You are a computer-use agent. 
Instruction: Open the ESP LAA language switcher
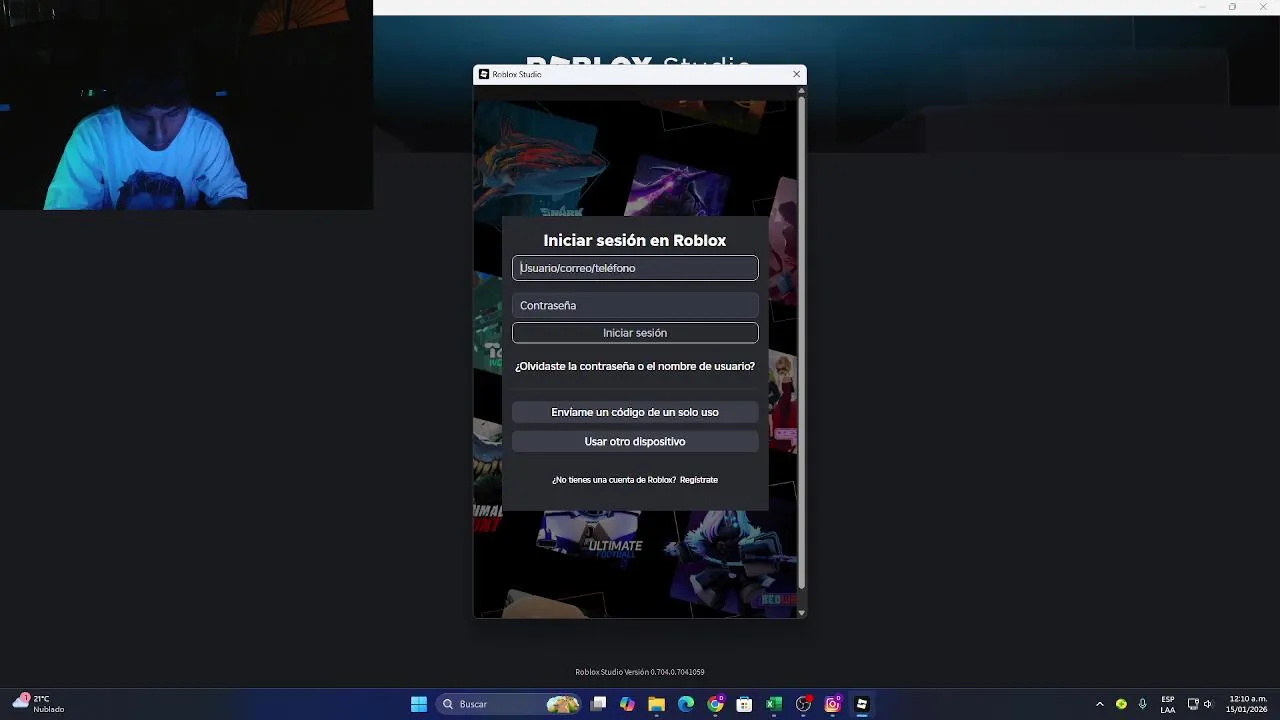pos(1168,704)
